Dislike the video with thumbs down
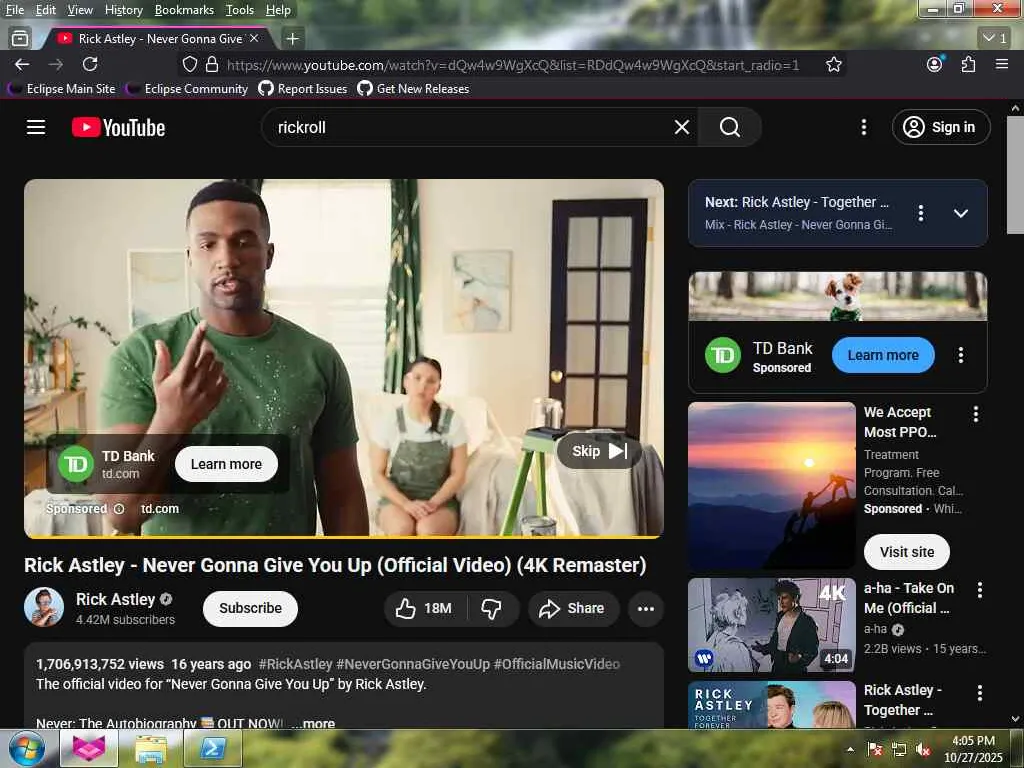Screen dimensions: 1024x768 click(492, 609)
